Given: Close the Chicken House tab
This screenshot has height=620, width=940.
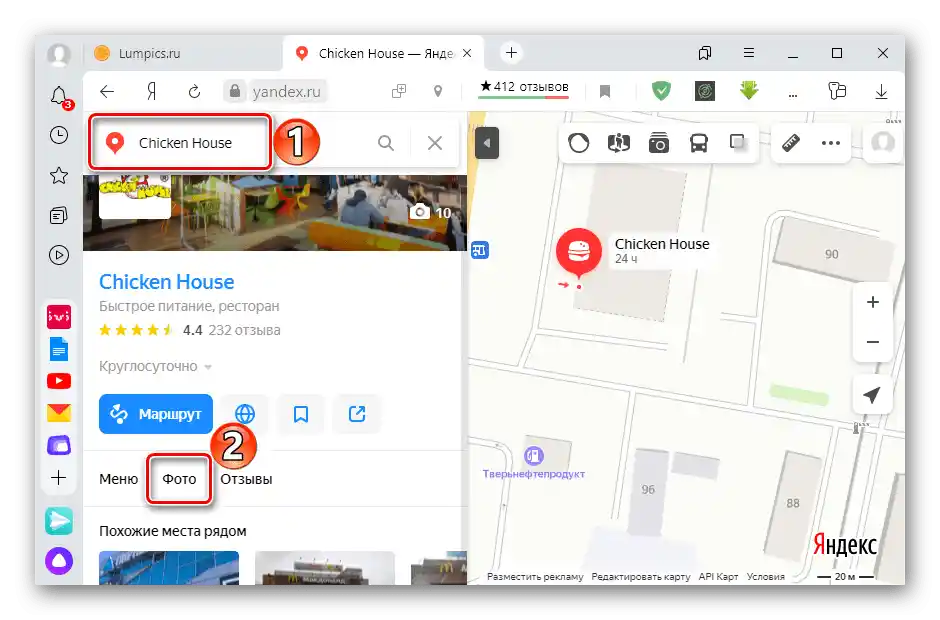Looking at the screenshot, I should click(467, 53).
